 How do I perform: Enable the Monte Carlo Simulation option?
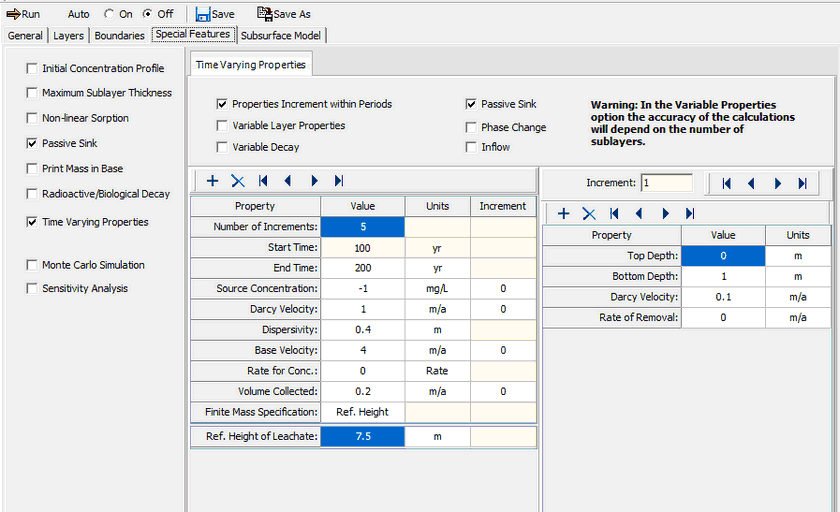click(x=33, y=265)
